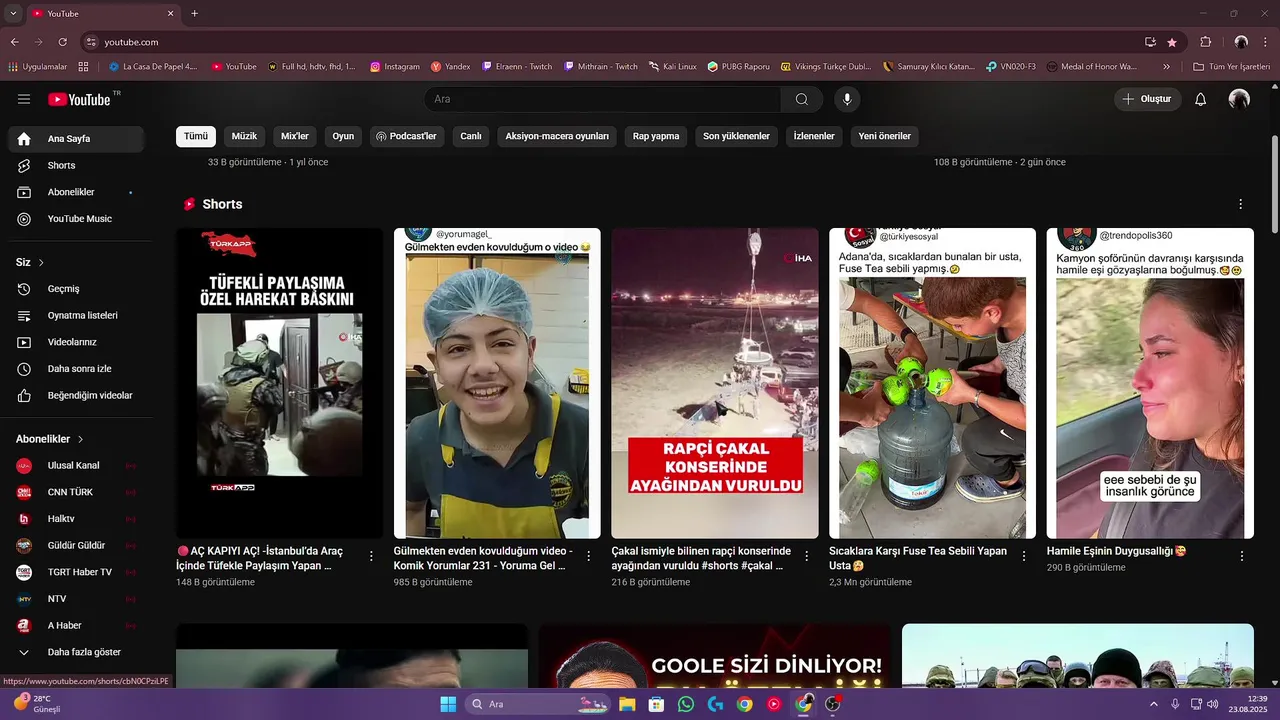
Task: Select the Yeni öneriler chip
Action: click(884, 136)
